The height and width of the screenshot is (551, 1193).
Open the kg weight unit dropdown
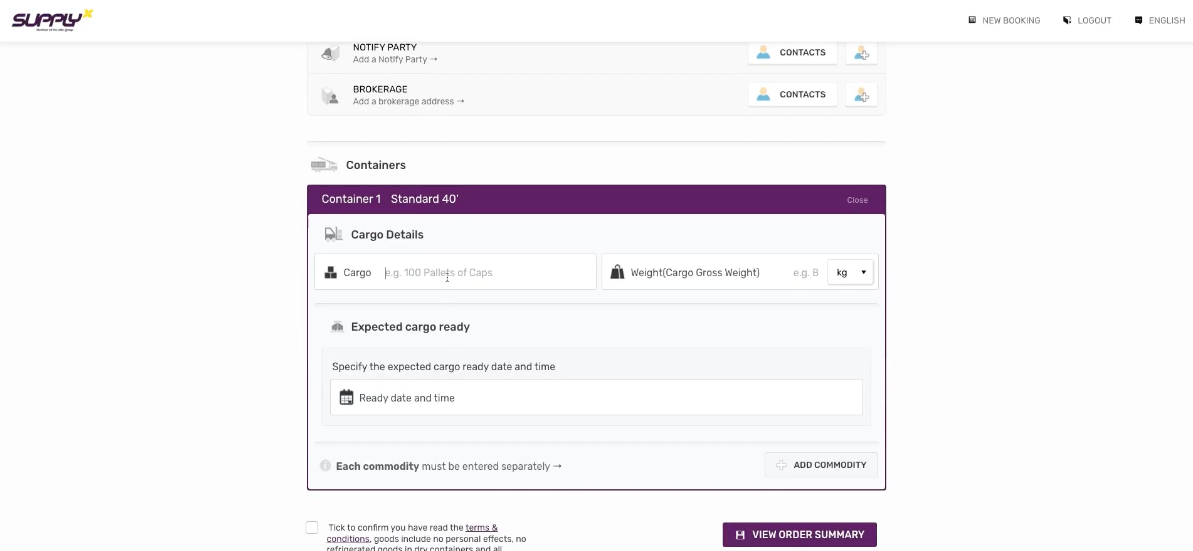pyautogui.click(x=850, y=272)
